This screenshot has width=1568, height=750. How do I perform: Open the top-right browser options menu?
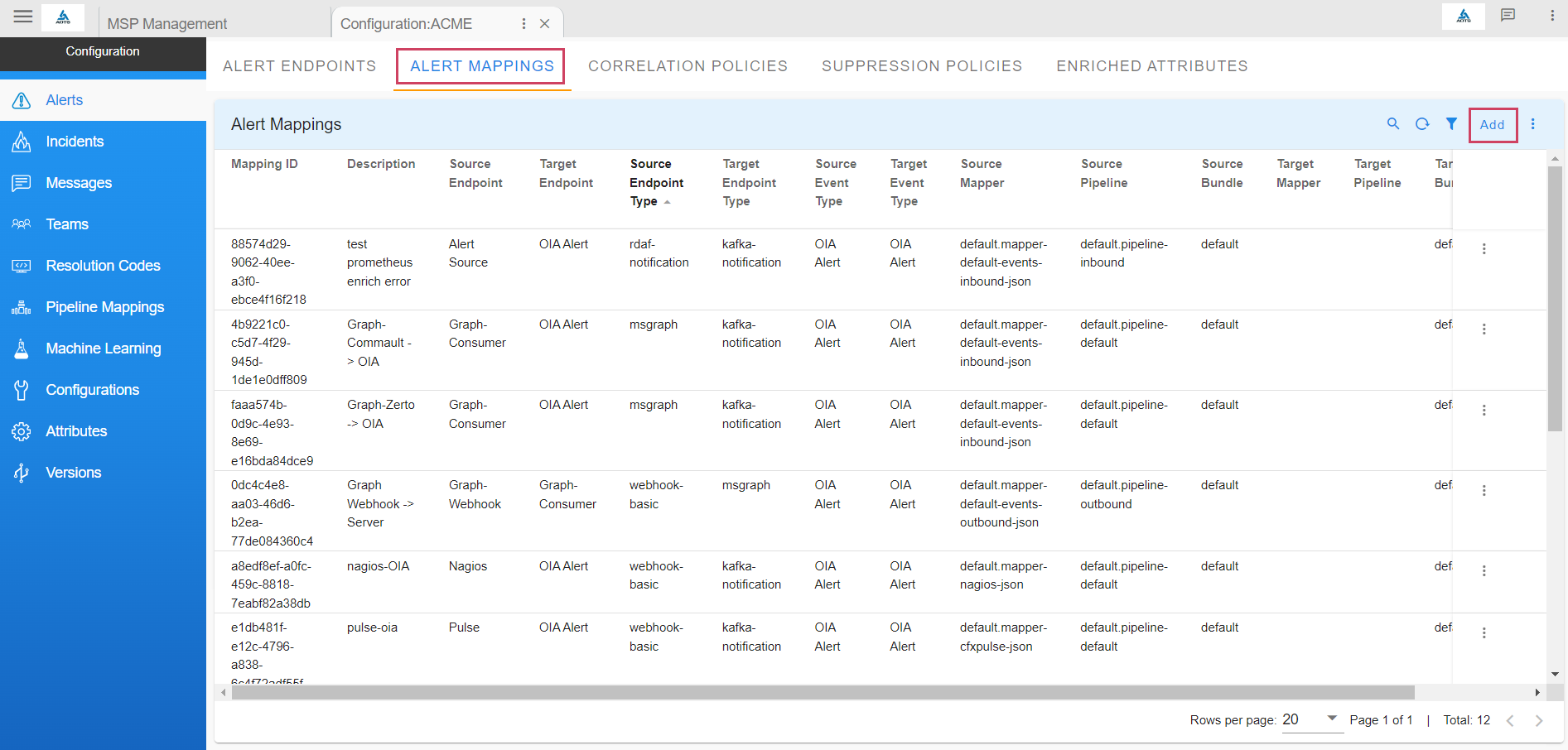click(1552, 16)
